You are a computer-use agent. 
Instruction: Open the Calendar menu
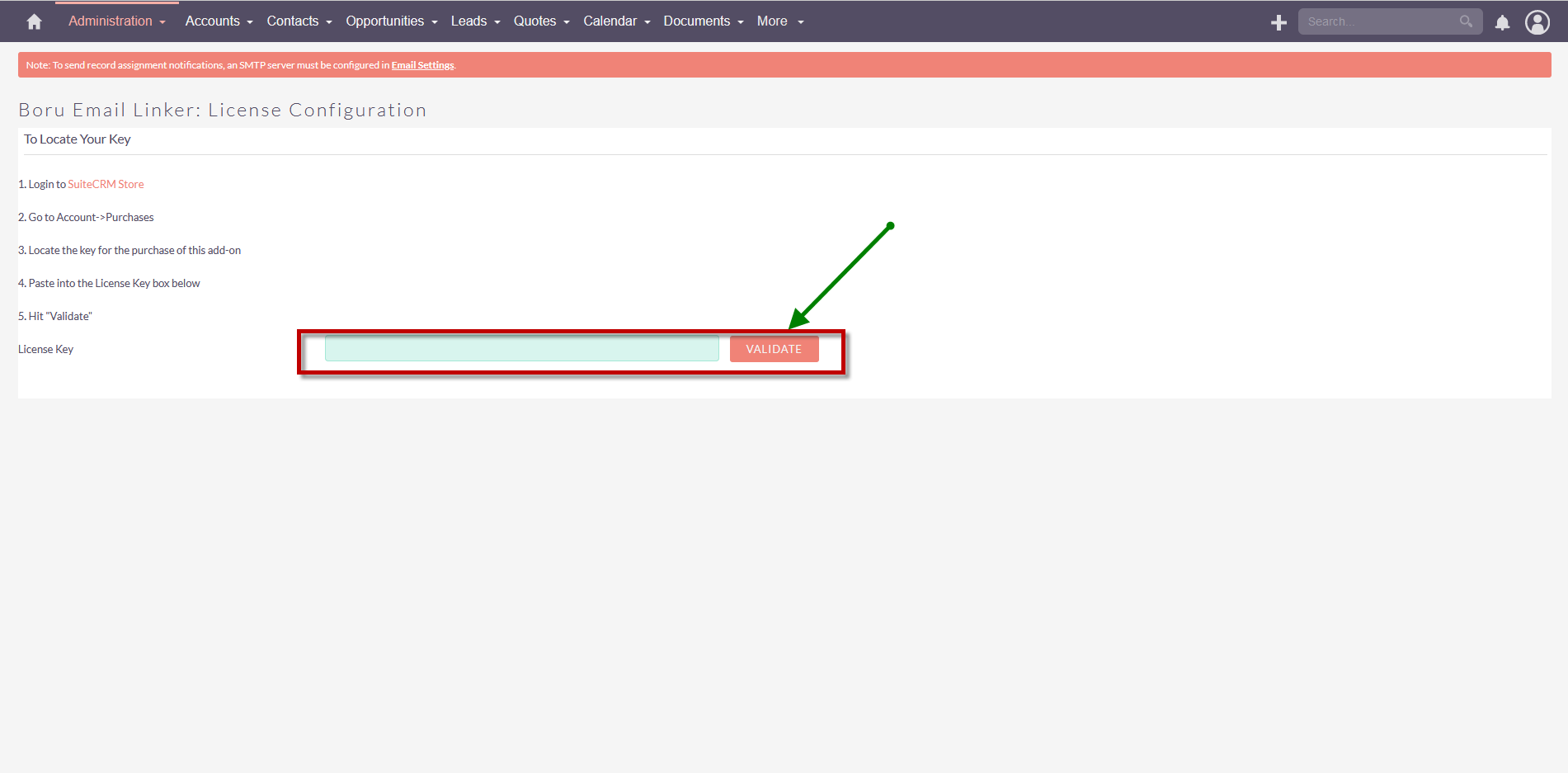610,21
